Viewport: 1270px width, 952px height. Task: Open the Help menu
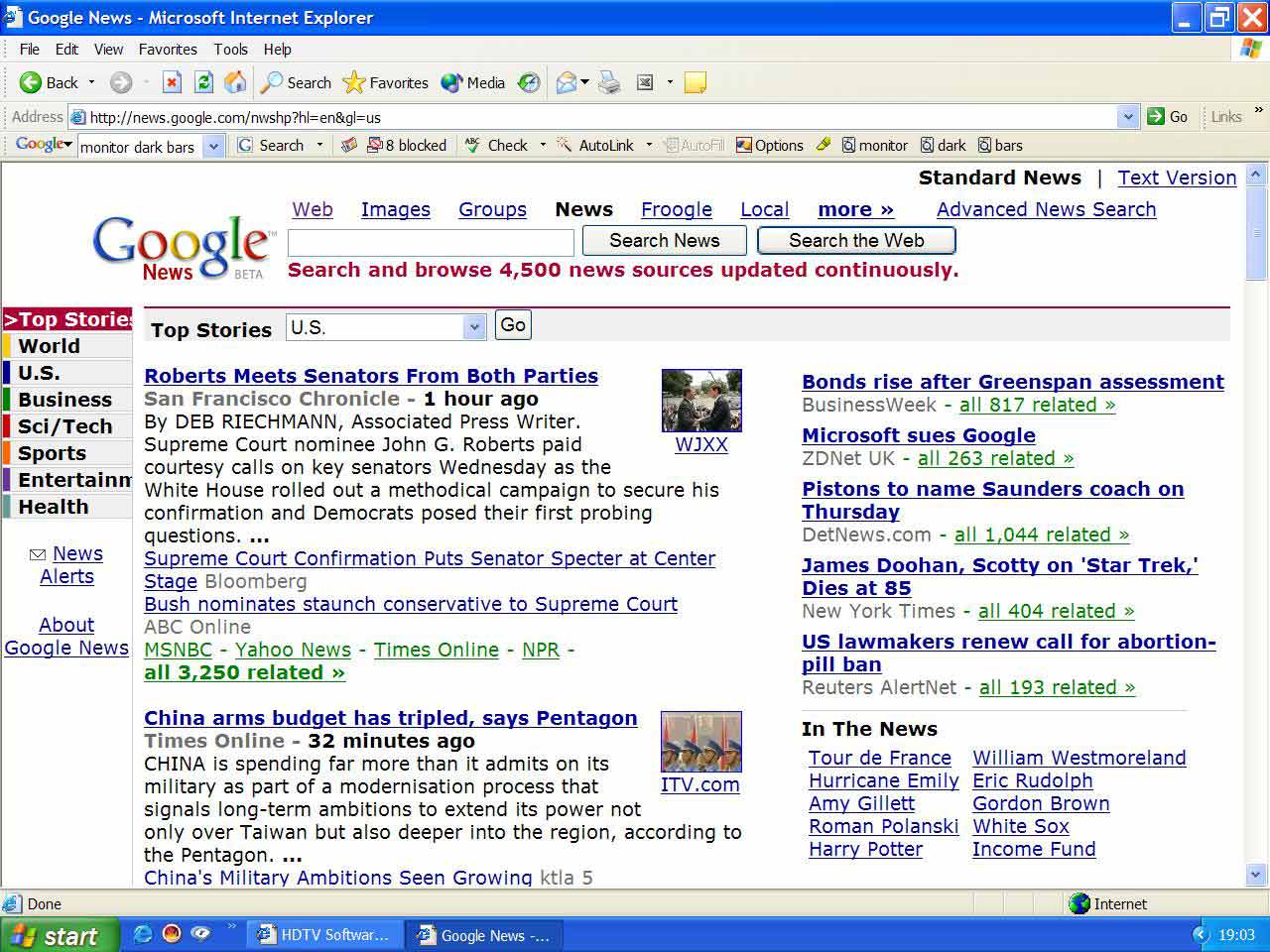pyautogui.click(x=277, y=50)
